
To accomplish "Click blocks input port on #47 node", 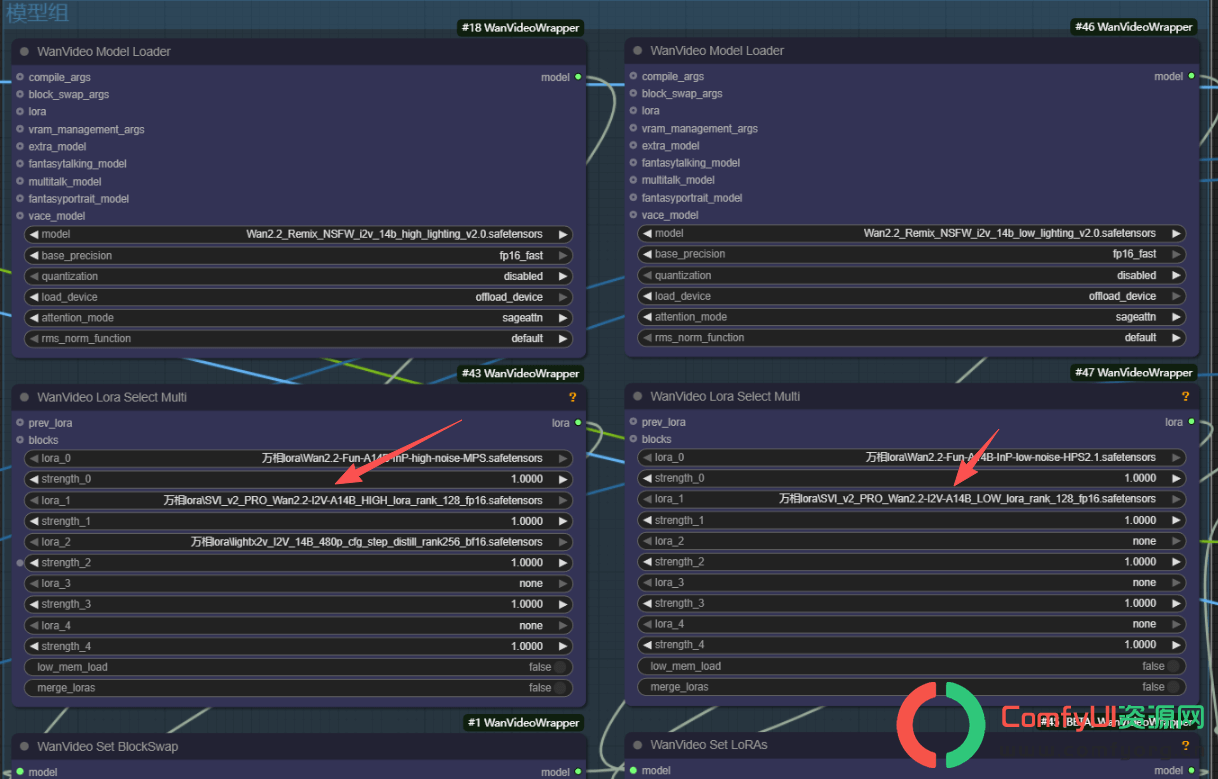I will pos(633,439).
